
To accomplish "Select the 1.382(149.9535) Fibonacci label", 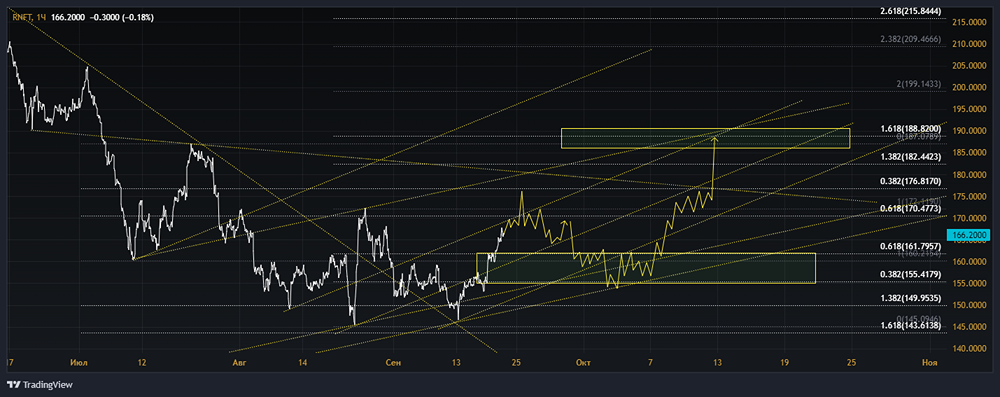I will (910, 297).
